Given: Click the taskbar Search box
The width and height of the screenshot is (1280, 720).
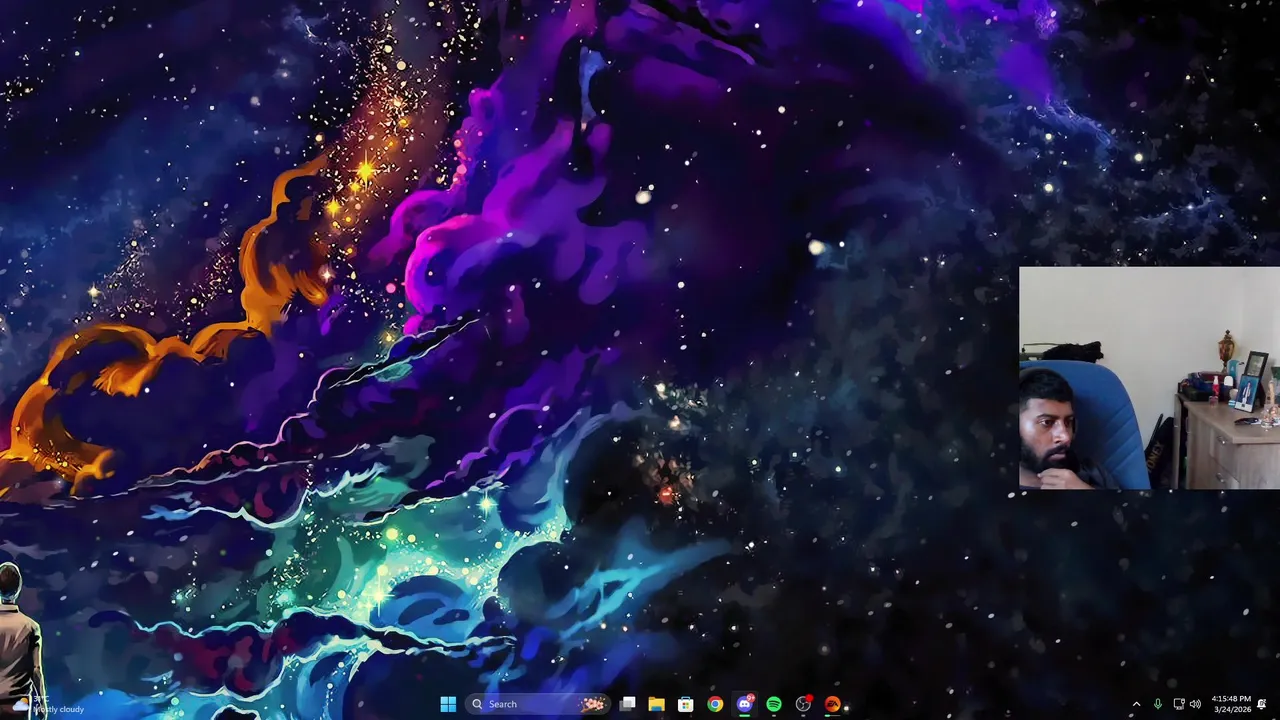Looking at the screenshot, I should click(x=537, y=704).
